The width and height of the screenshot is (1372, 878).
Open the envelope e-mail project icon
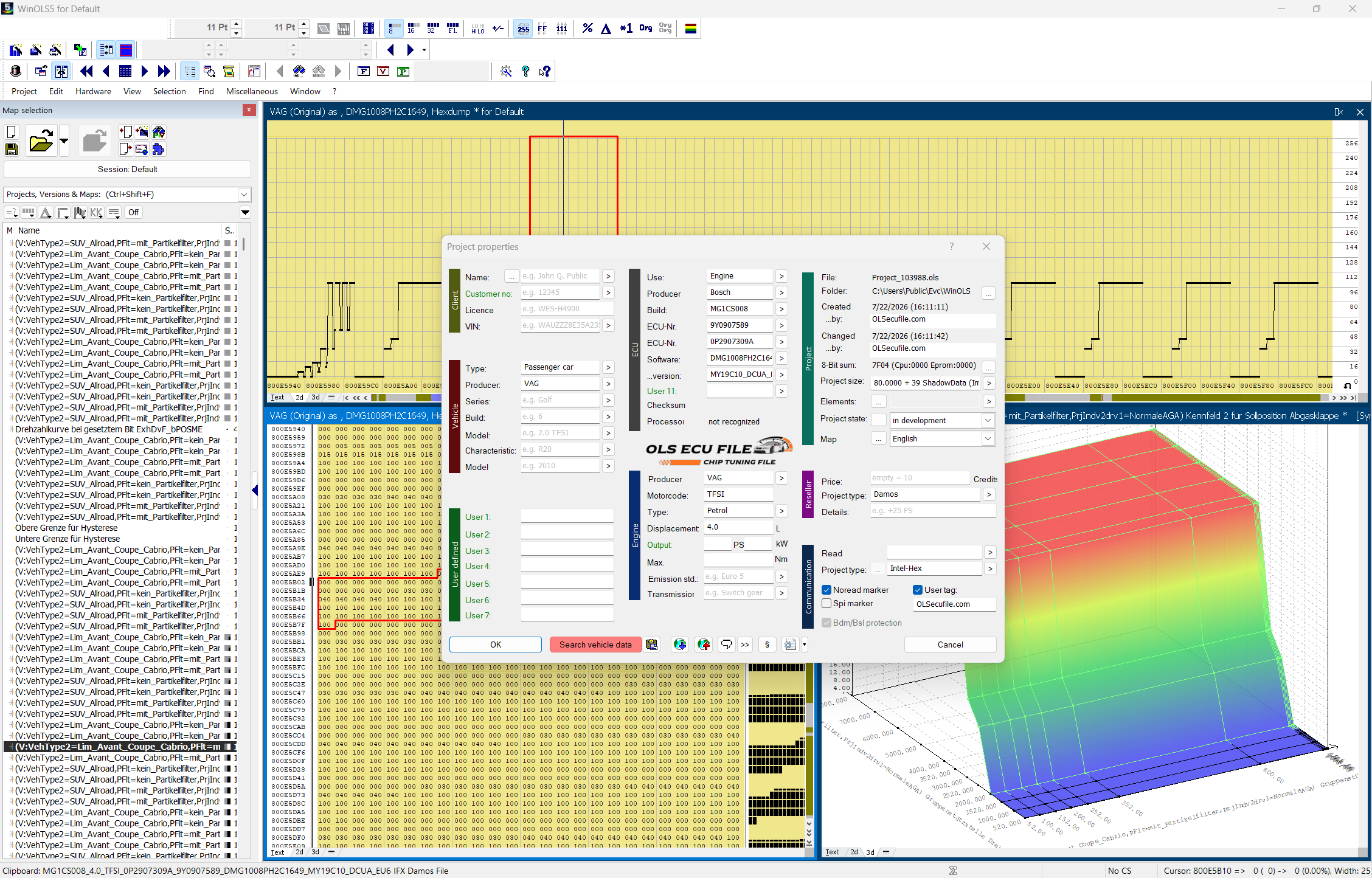click(x=142, y=150)
